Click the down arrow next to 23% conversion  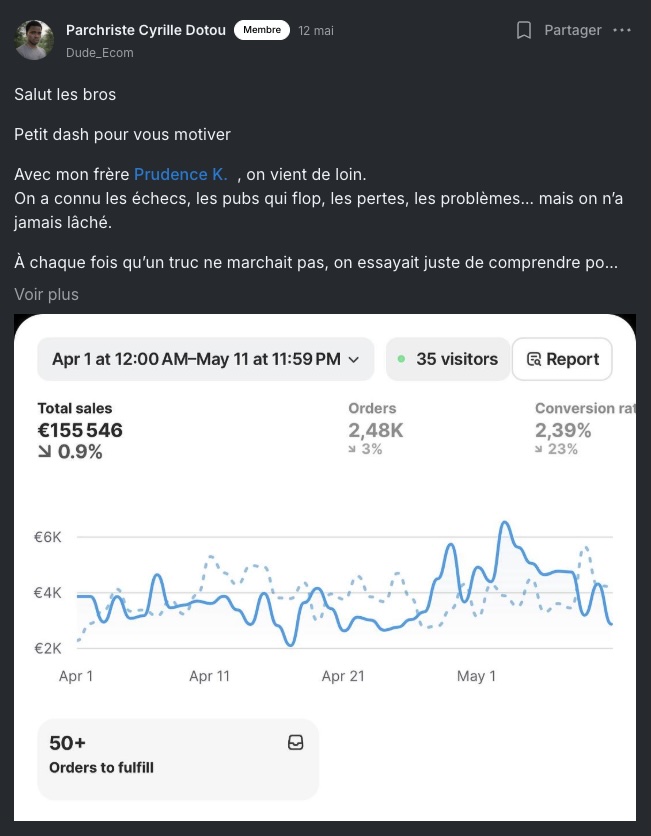click(539, 449)
